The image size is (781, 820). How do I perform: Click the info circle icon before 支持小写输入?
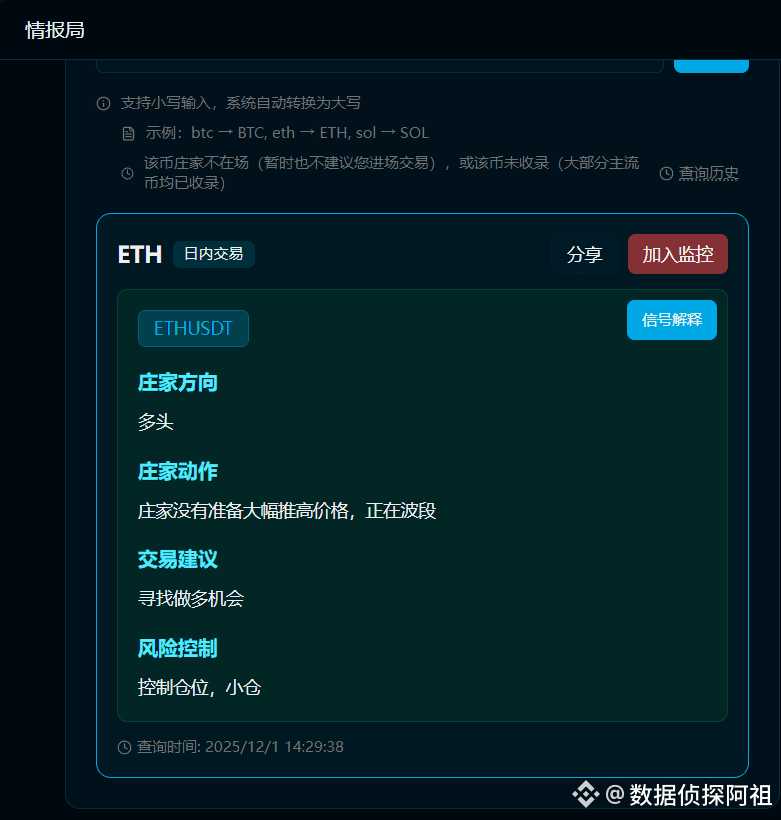104,104
